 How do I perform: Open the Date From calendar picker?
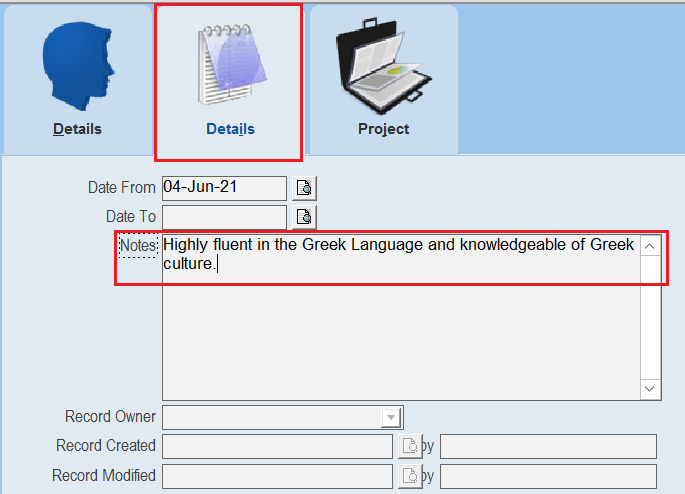tap(304, 188)
